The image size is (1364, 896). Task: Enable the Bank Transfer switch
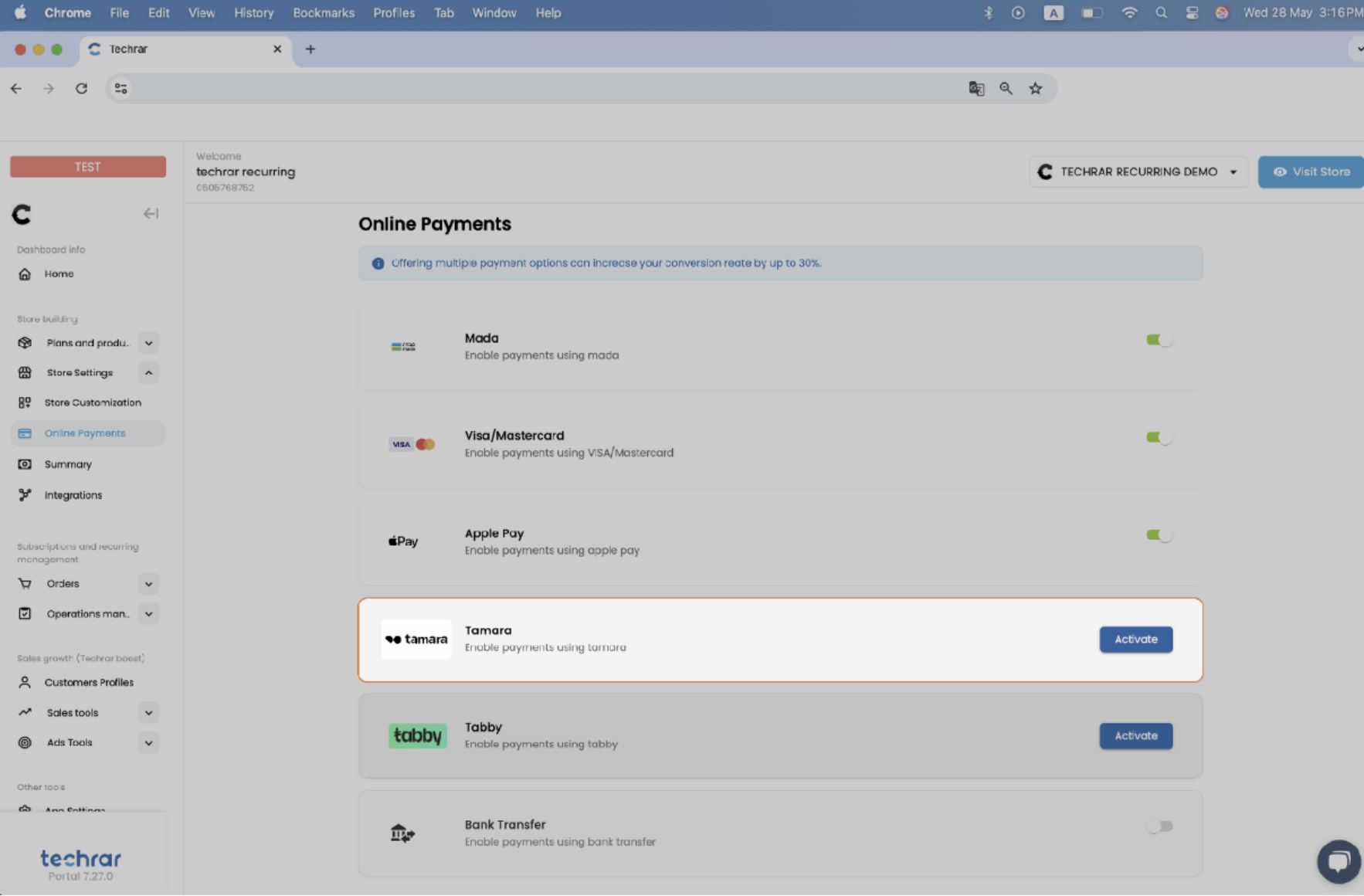(1159, 826)
